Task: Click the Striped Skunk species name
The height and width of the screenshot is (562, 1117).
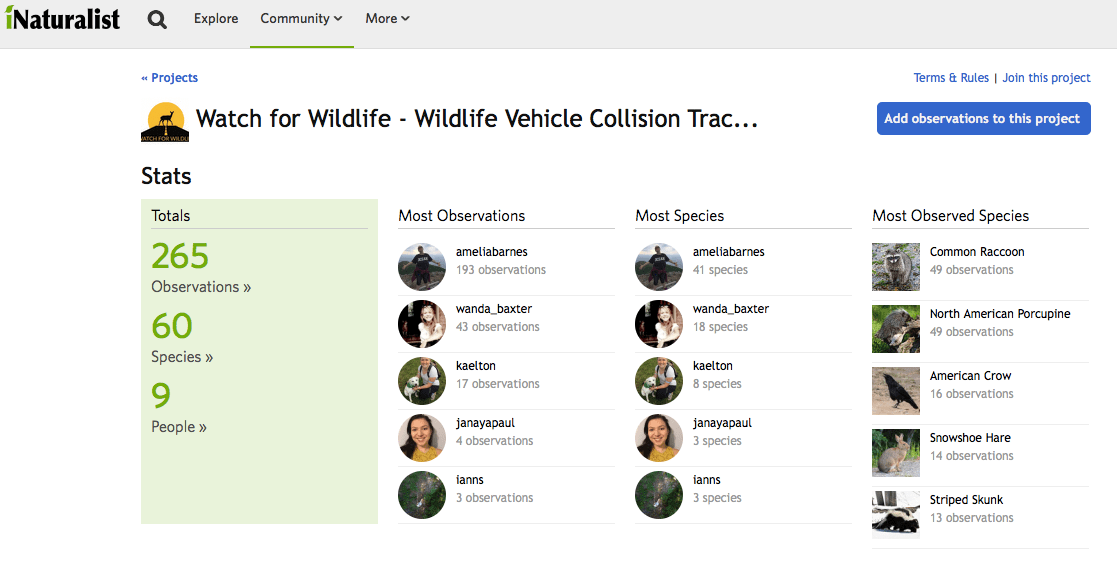Action: pos(966,499)
